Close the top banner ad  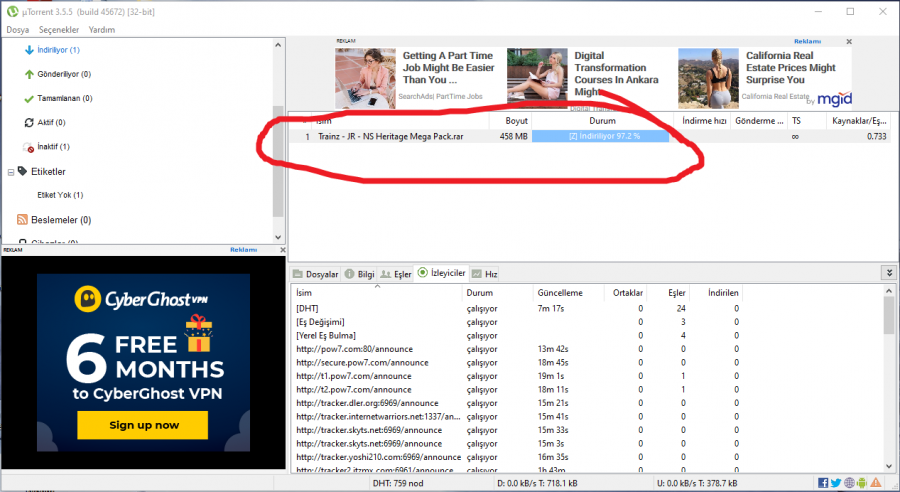pos(849,41)
